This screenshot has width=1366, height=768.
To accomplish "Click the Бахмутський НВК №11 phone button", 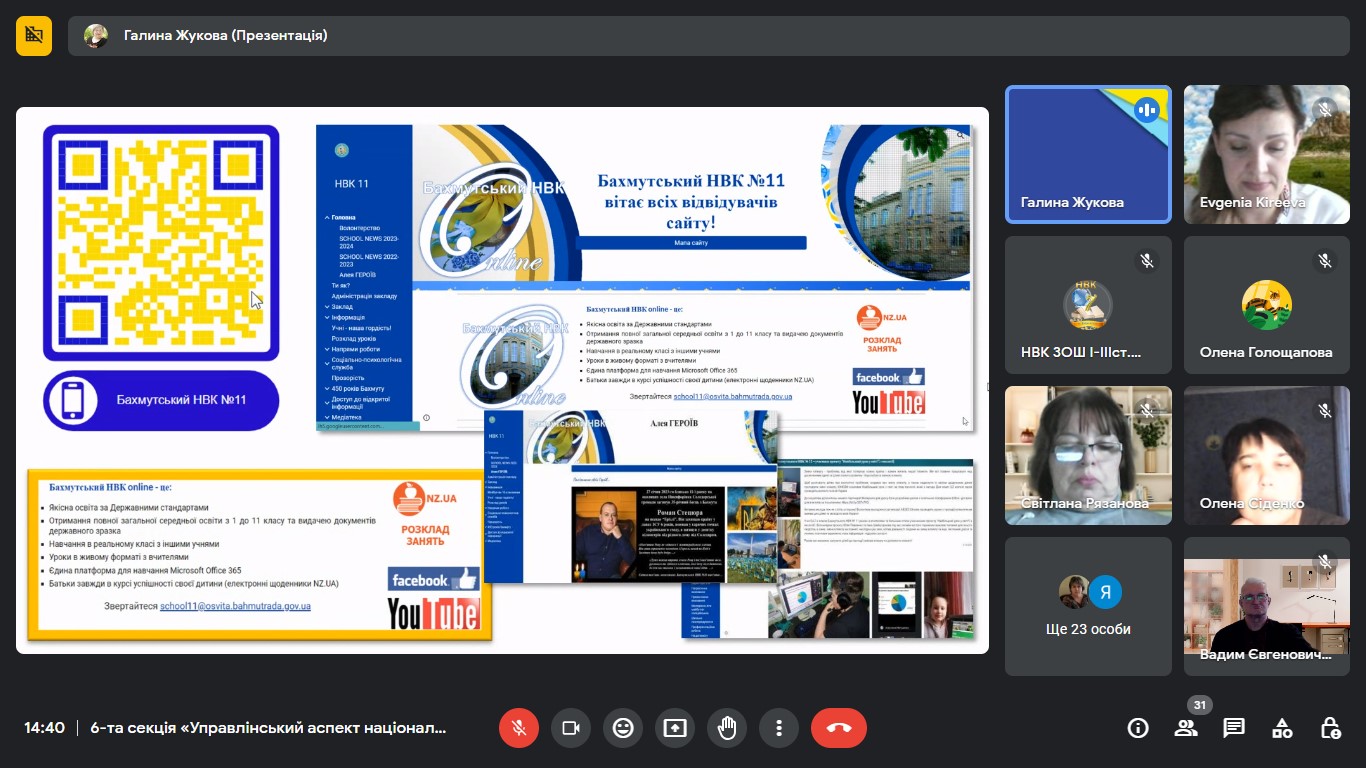I will [x=161, y=400].
